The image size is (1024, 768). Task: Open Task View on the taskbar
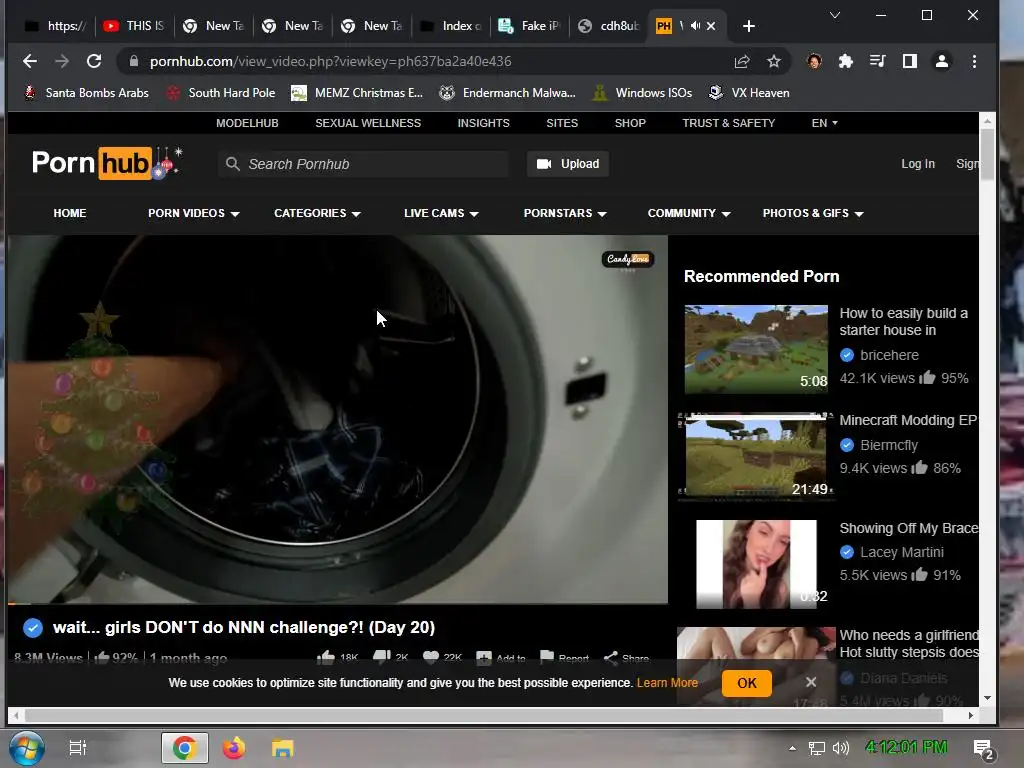(x=78, y=748)
